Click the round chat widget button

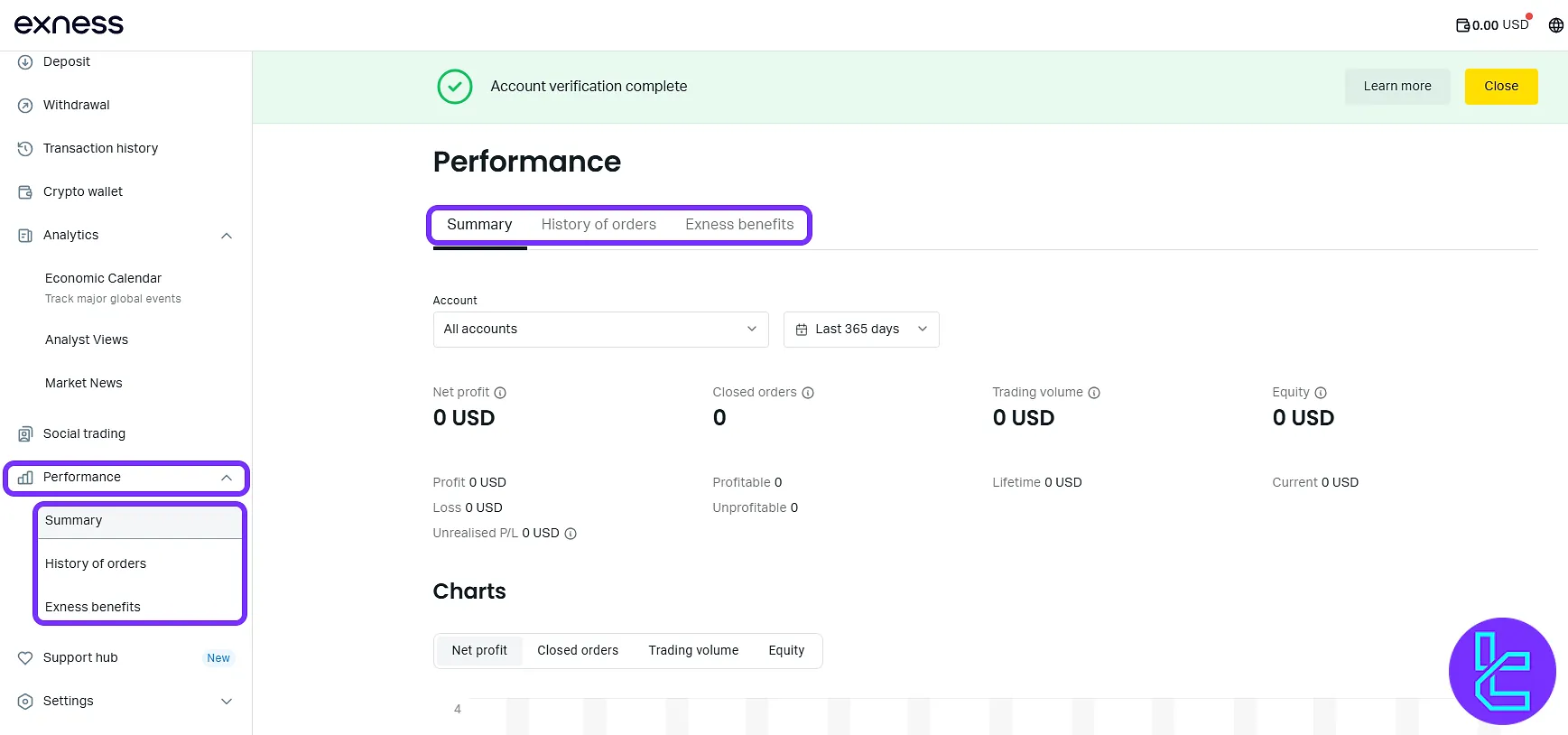(x=1502, y=671)
